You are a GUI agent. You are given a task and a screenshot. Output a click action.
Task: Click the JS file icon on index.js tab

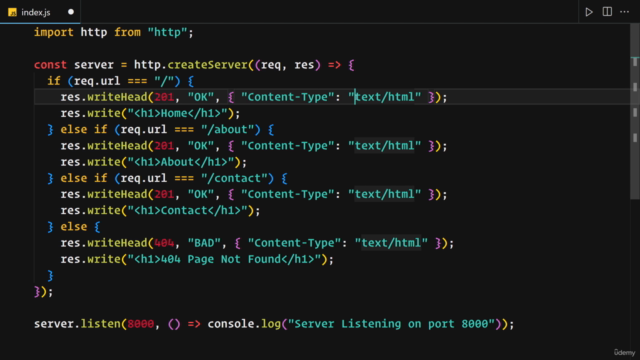[x=13, y=12]
